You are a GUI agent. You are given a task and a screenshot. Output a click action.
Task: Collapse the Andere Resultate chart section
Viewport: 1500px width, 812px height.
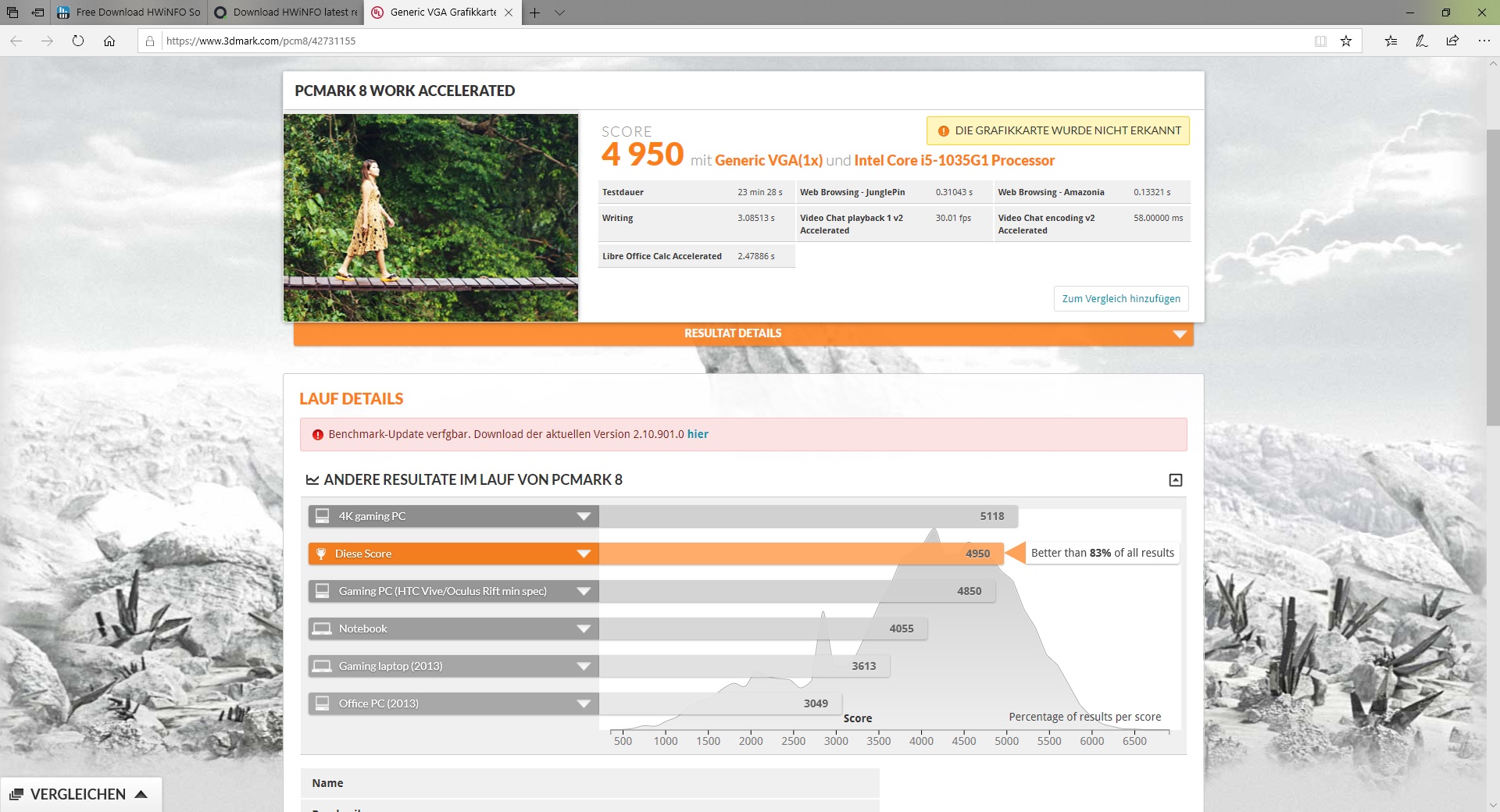click(1176, 480)
